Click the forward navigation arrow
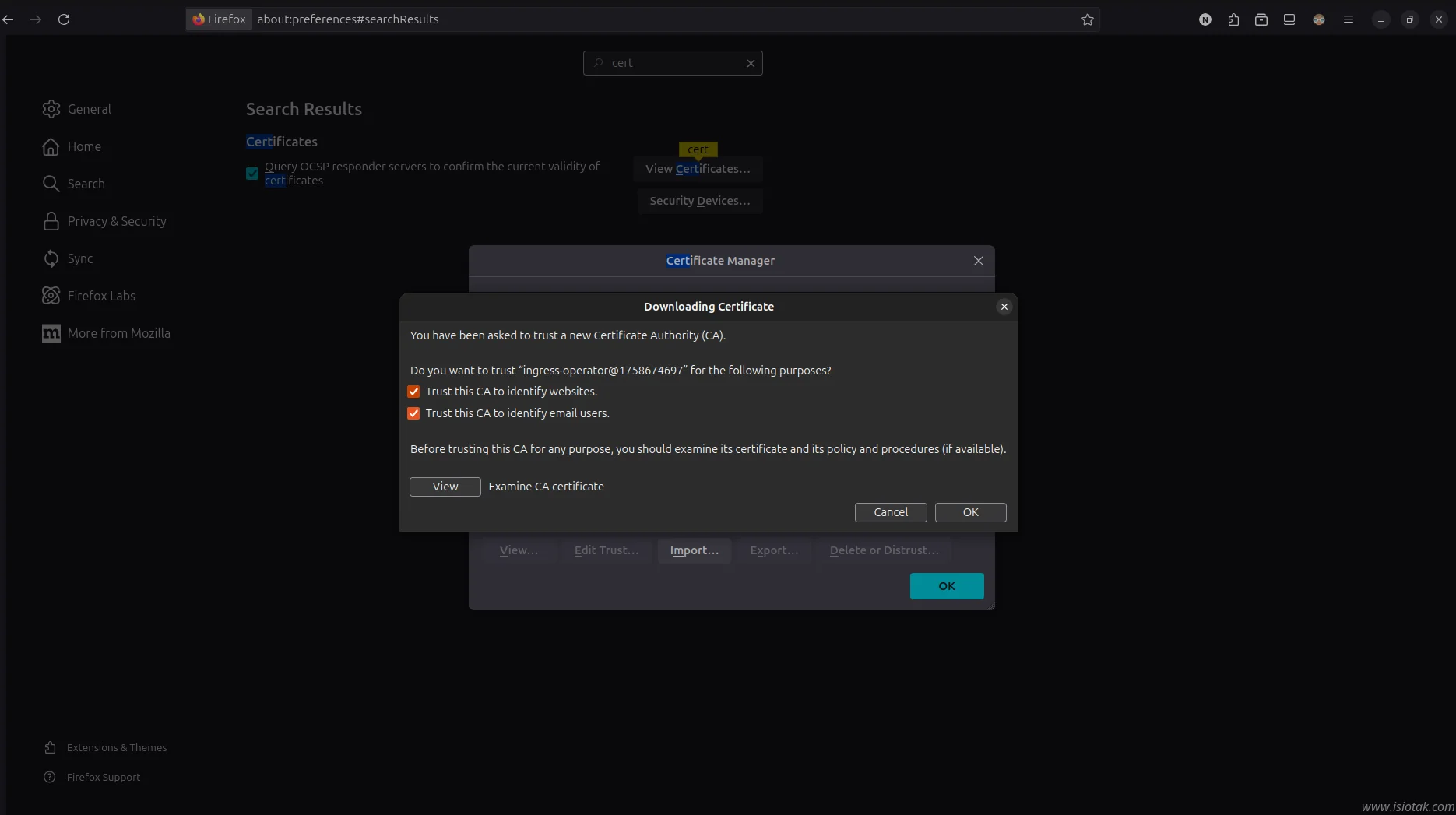 click(36, 19)
